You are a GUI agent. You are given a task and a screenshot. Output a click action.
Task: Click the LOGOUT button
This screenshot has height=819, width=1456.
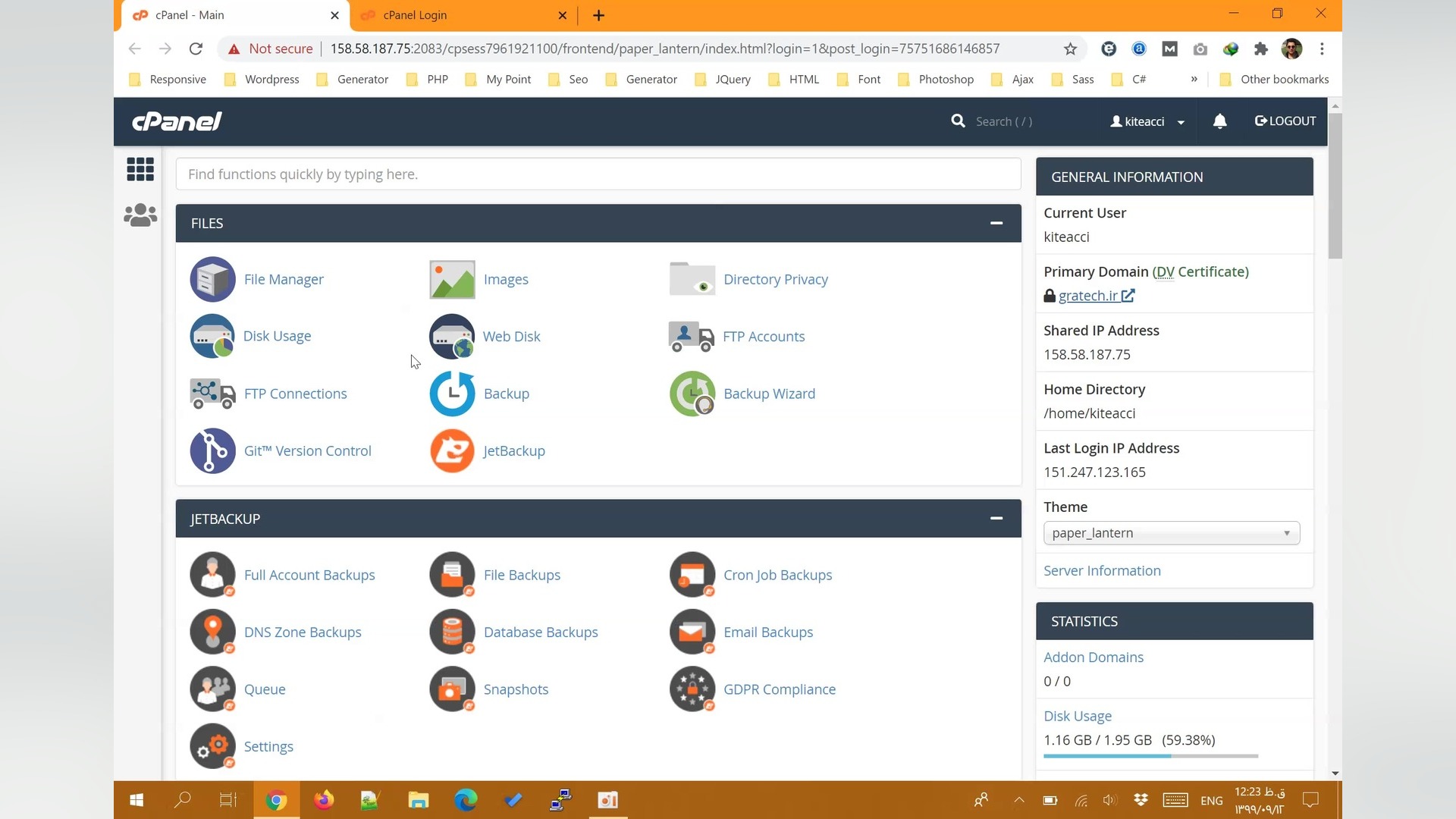click(1285, 121)
